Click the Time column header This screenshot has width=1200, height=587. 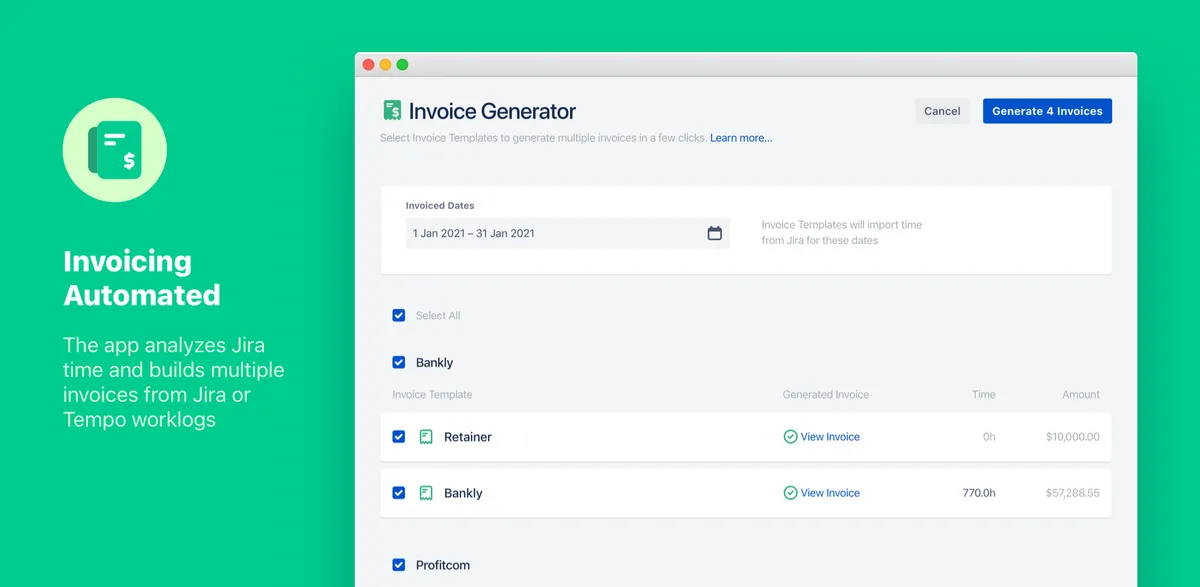[984, 395]
